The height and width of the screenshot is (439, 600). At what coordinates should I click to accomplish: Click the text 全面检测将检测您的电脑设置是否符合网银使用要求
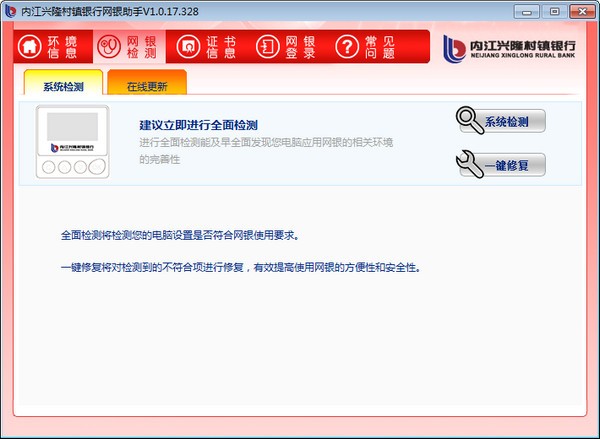coord(179,235)
